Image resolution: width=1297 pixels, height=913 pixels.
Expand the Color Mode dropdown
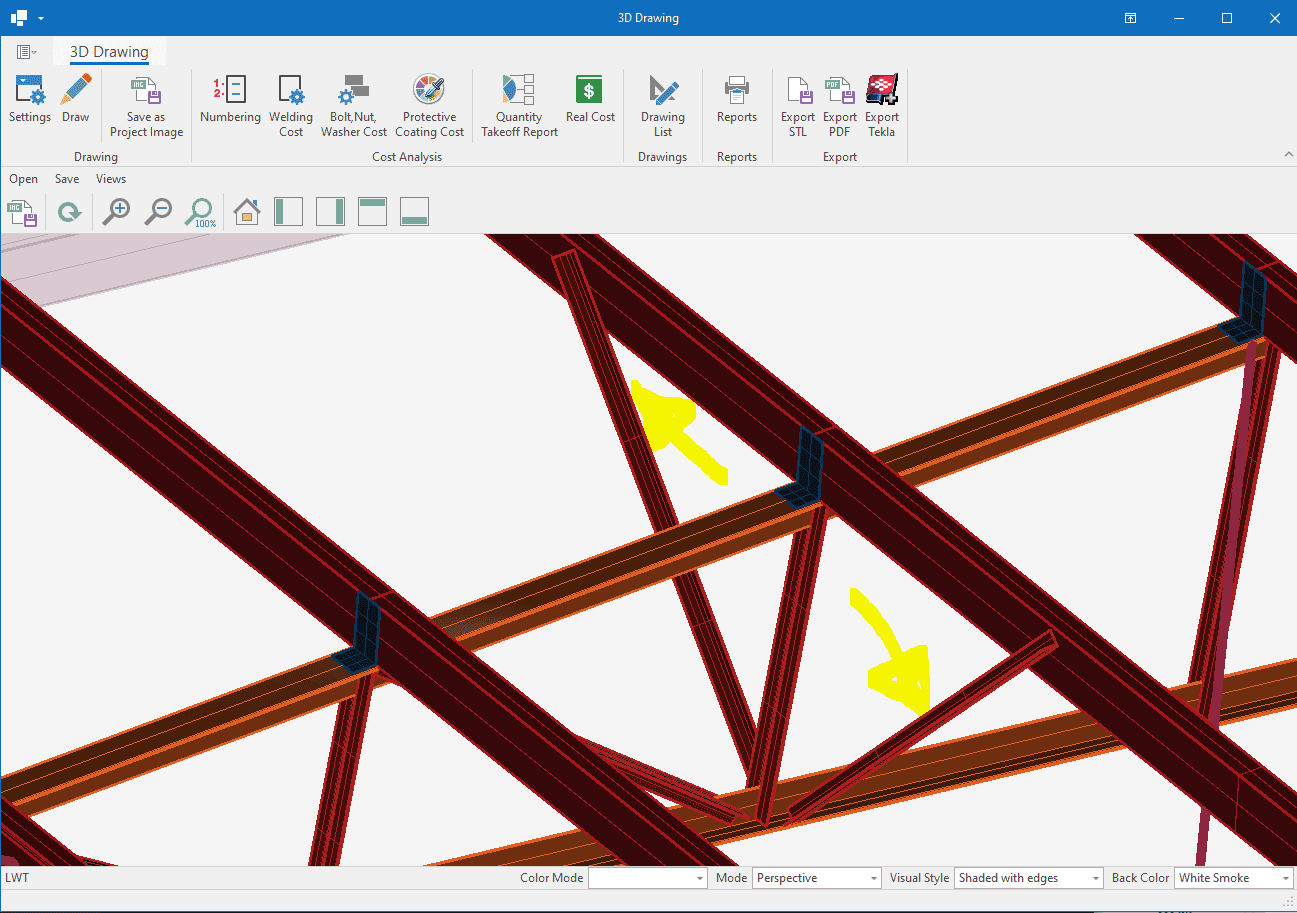(700, 878)
